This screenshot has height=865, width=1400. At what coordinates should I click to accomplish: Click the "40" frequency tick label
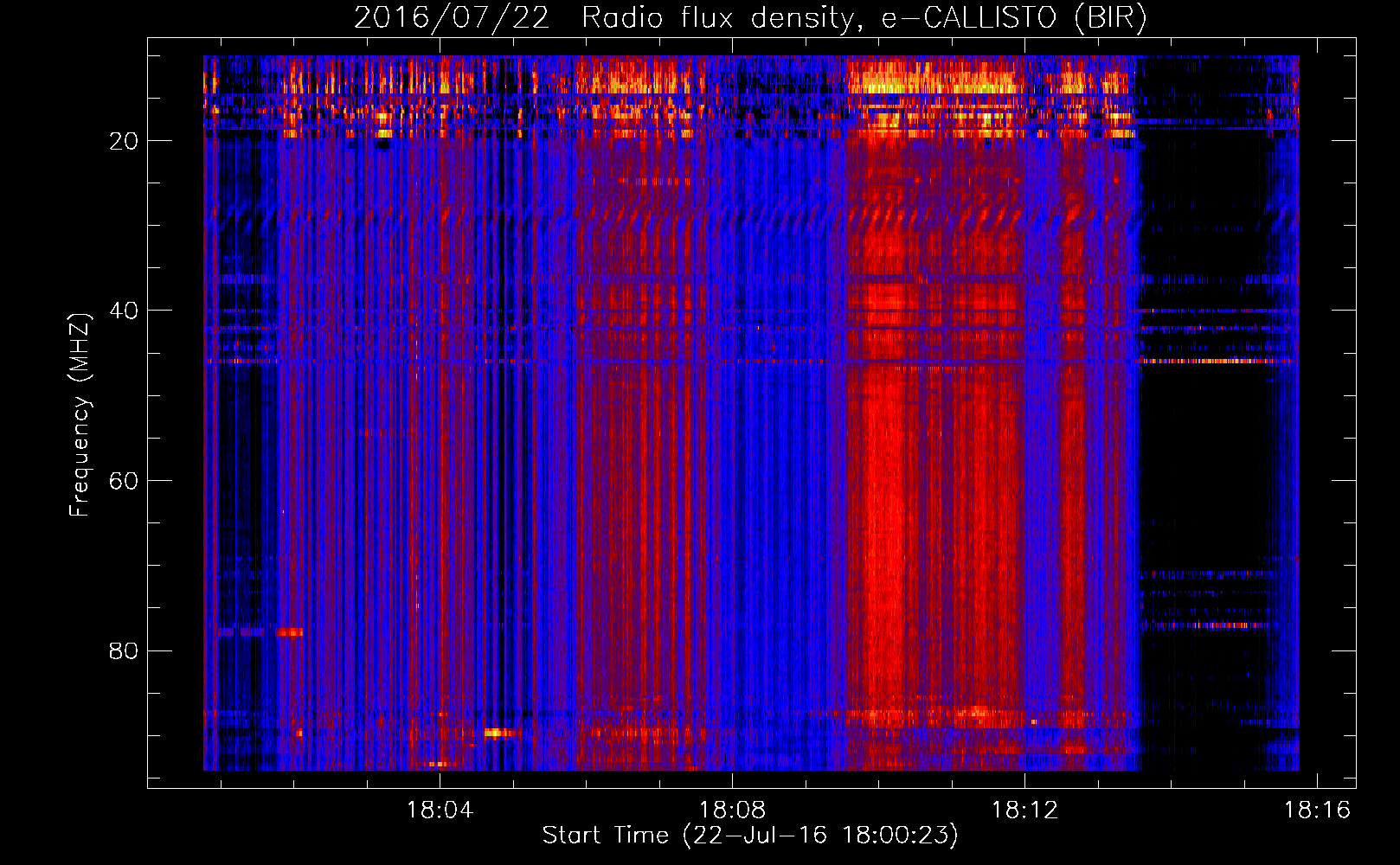coord(125,311)
